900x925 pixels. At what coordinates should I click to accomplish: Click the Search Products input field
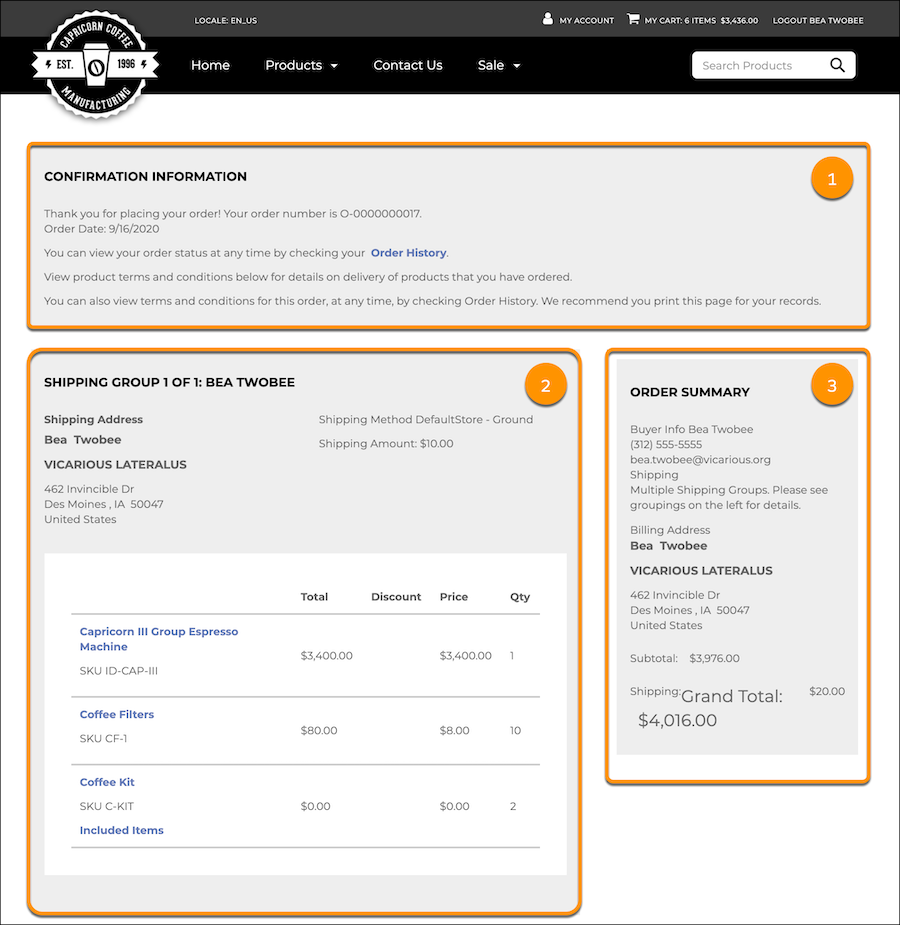[760, 64]
